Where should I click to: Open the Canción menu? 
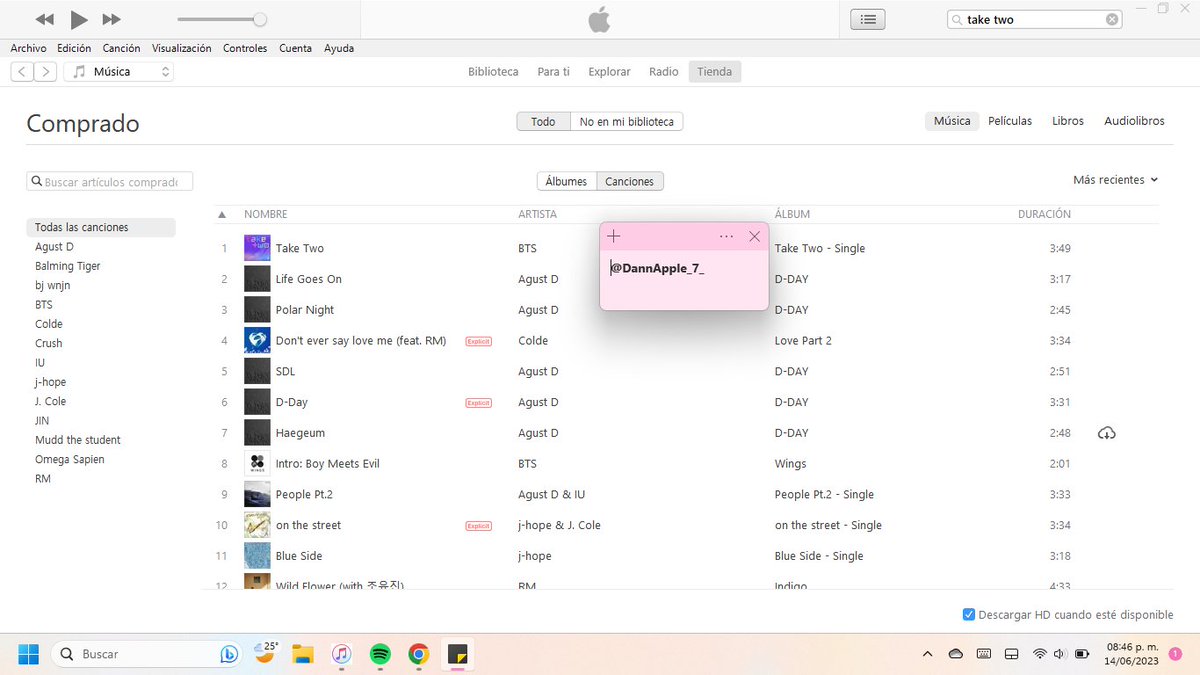(121, 48)
